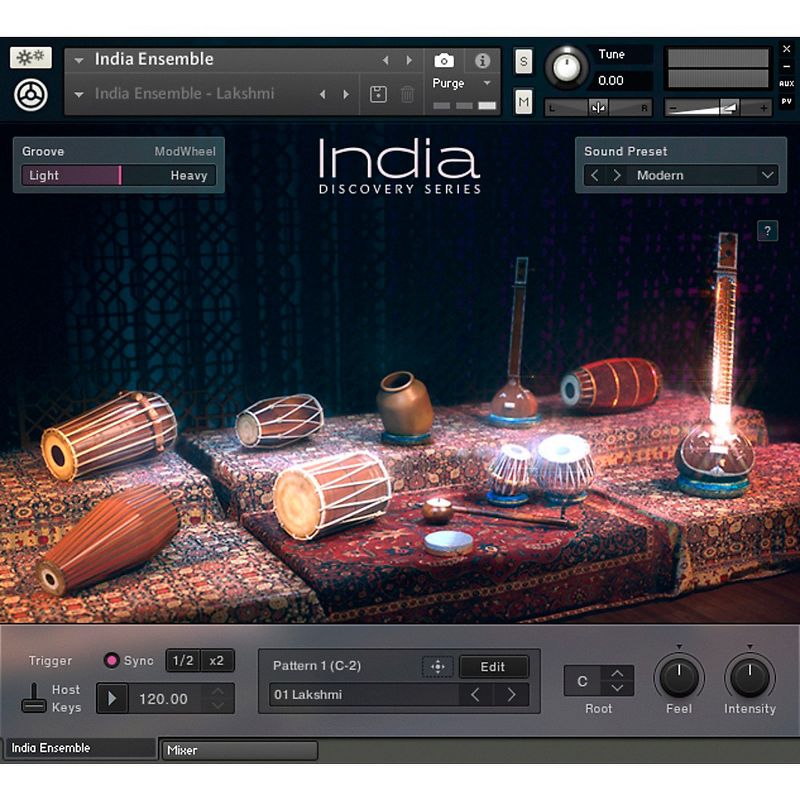Click the snowflake settings icon top-left
Screen dimensions: 800x800
(31, 58)
